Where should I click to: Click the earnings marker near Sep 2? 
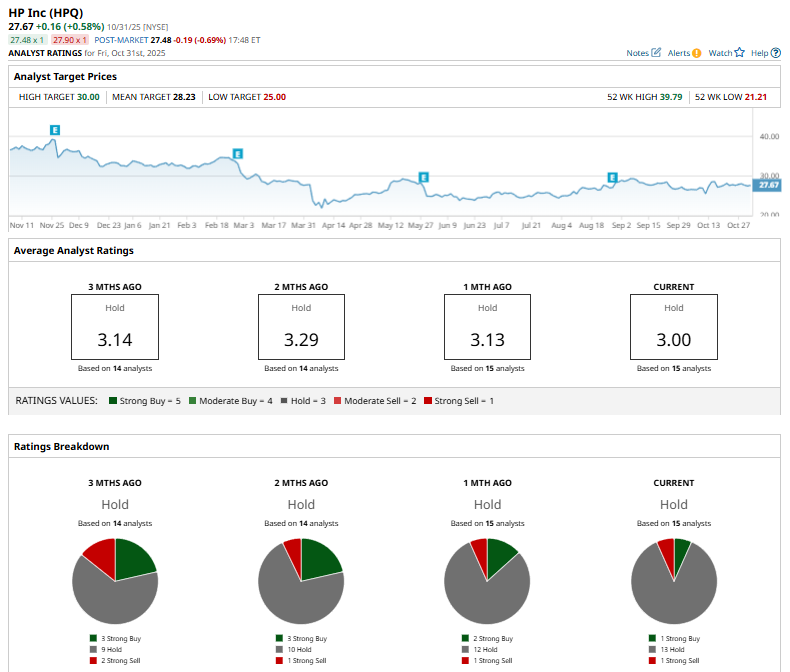pos(612,177)
